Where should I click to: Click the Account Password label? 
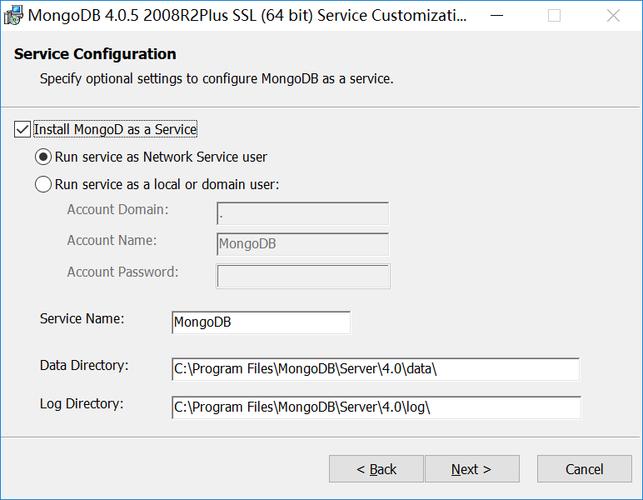(x=123, y=272)
